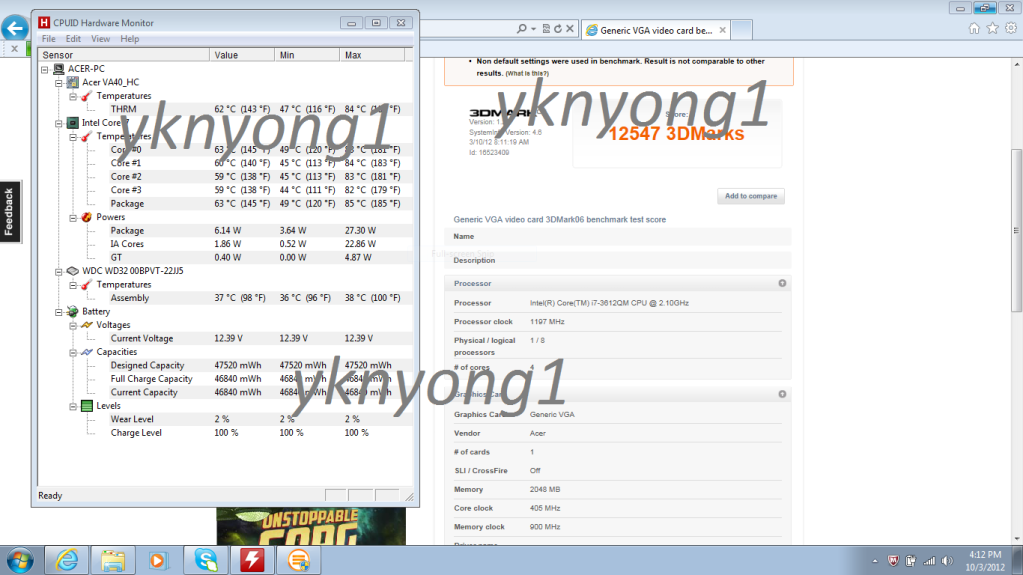Open Windows Explorer folder from taskbar

[x=113, y=561]
